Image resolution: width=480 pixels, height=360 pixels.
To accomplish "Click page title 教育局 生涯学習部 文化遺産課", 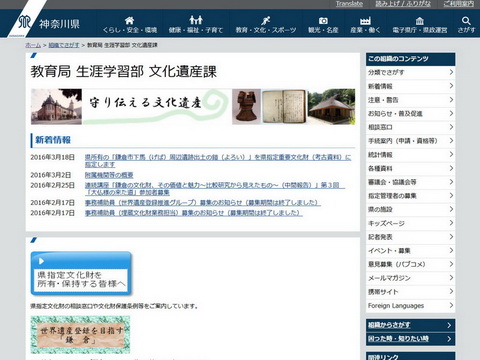I will [124, 72].
